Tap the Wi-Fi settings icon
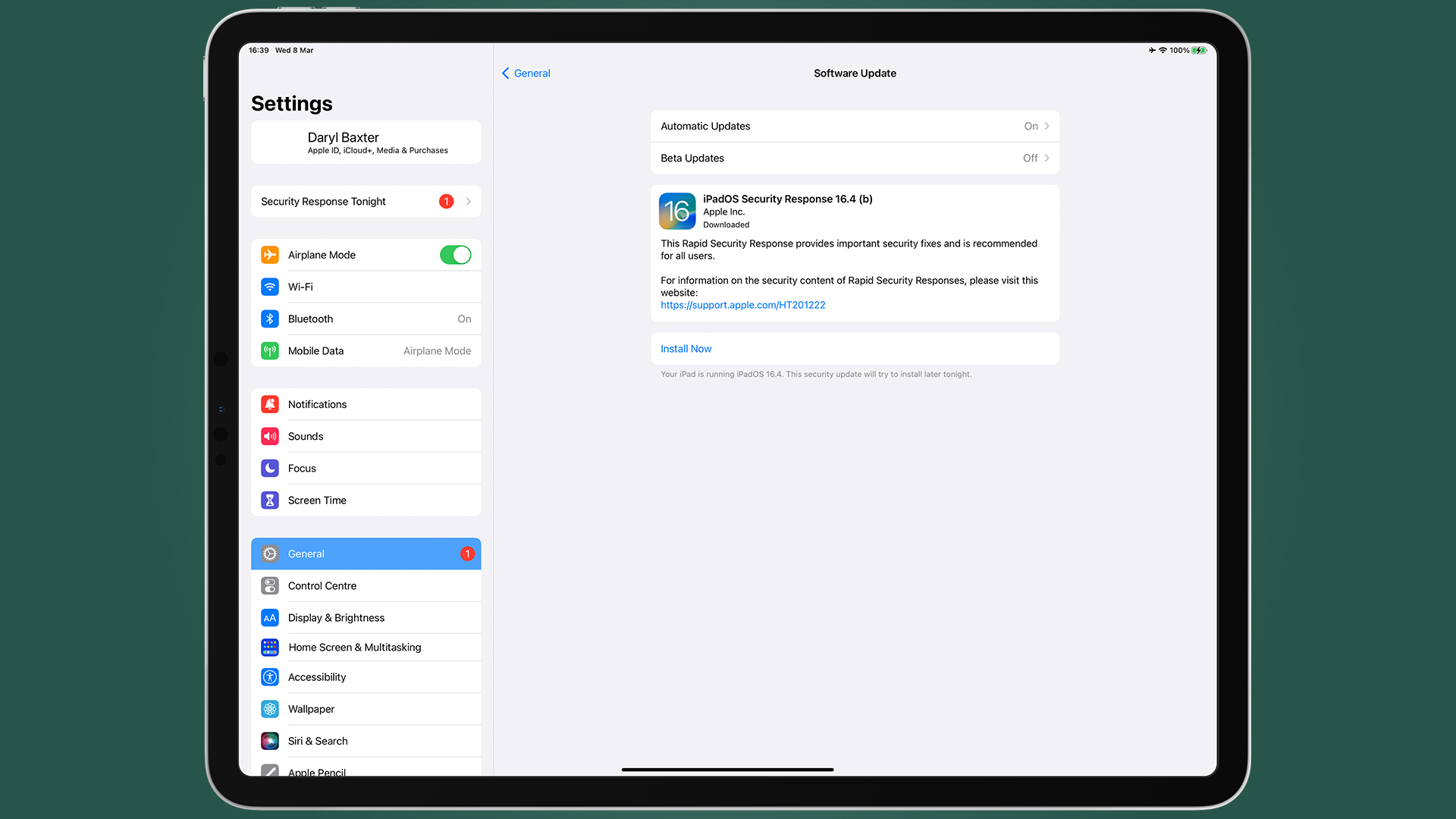 click(270, 287)
